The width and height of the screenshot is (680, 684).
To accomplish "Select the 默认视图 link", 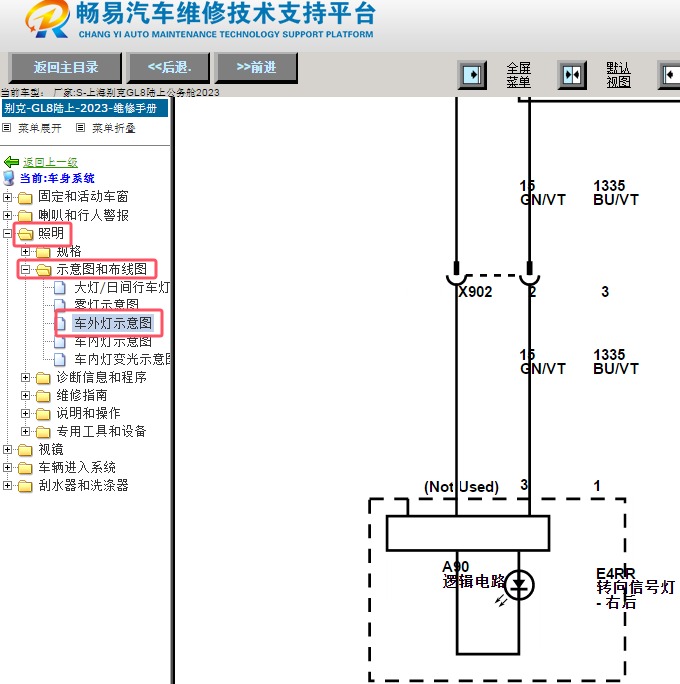I will coord(618,75).
